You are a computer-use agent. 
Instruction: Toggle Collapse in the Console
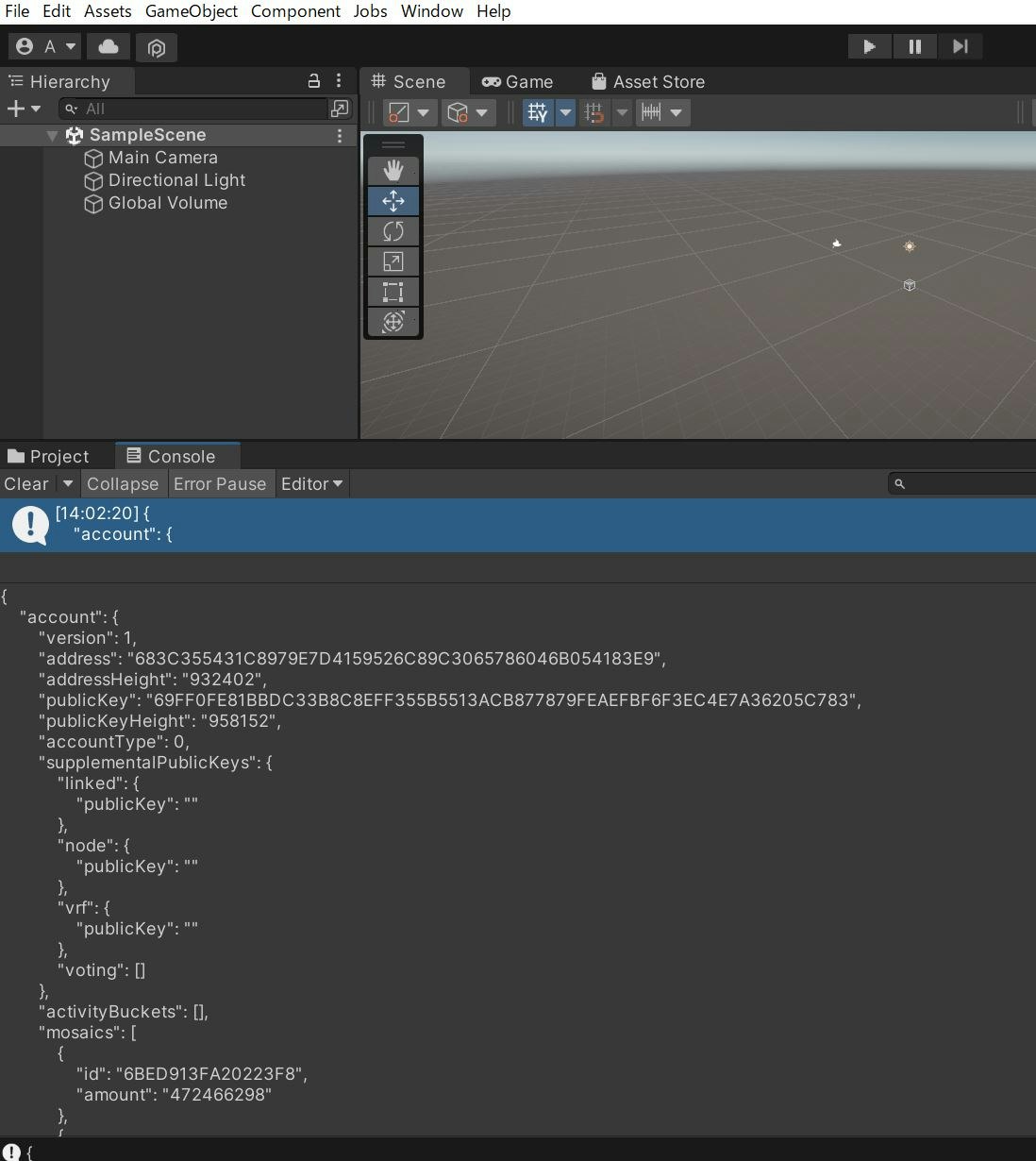click(x=123, y=483)
